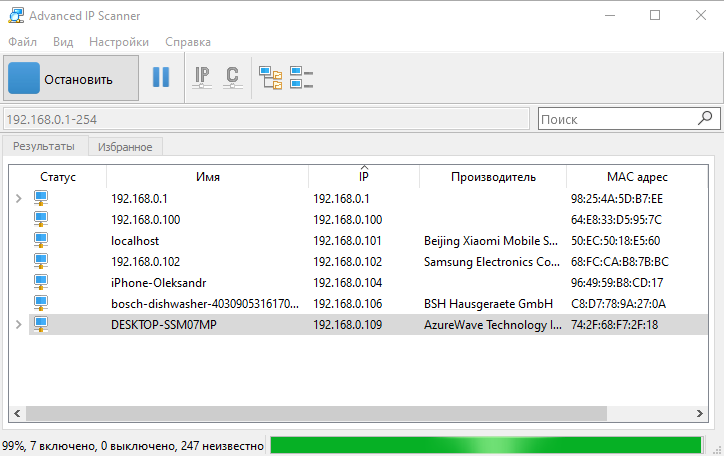Click MAC address C8:D7:78:9A:27:0A

pos(618,304)
